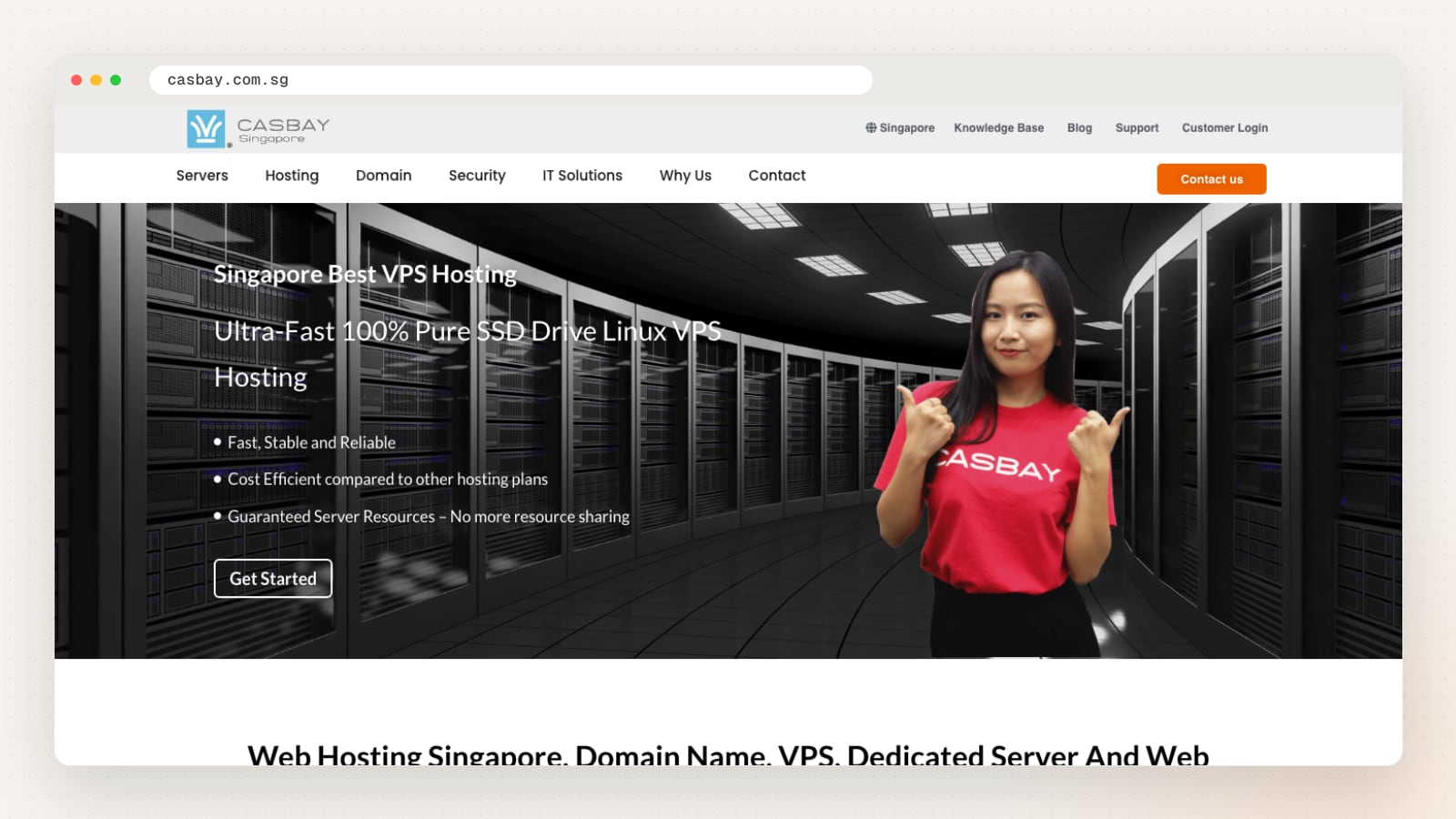
Task: Click the Cost Efficient compared bullet text
Action: click(x=388, y=479)
